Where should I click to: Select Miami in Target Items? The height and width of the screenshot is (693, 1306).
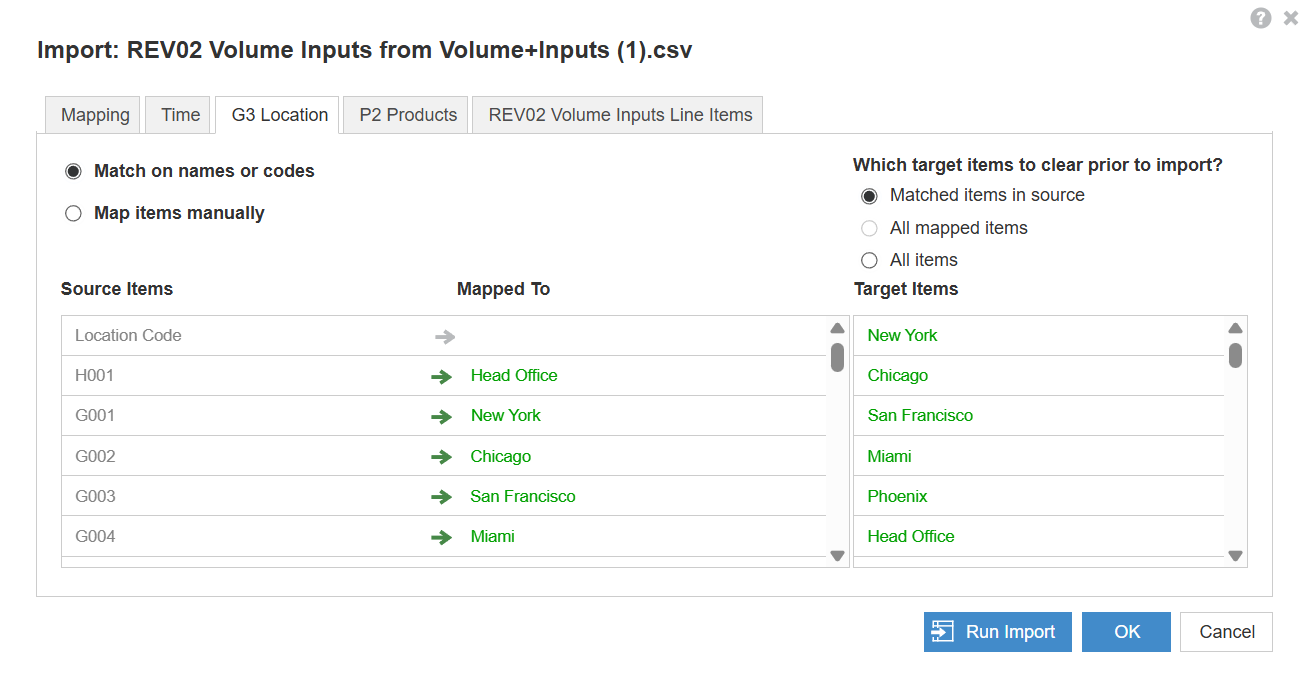click(x=1039, y=457)
